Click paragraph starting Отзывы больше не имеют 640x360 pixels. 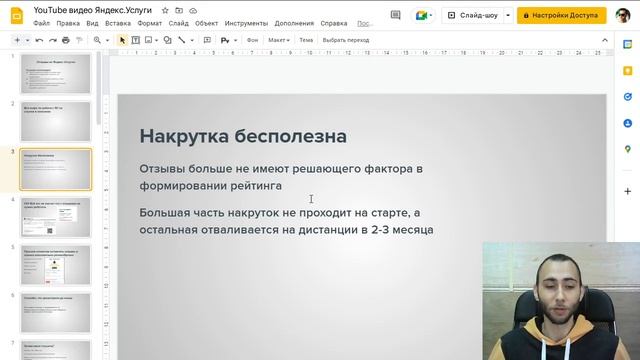point(281,177)
